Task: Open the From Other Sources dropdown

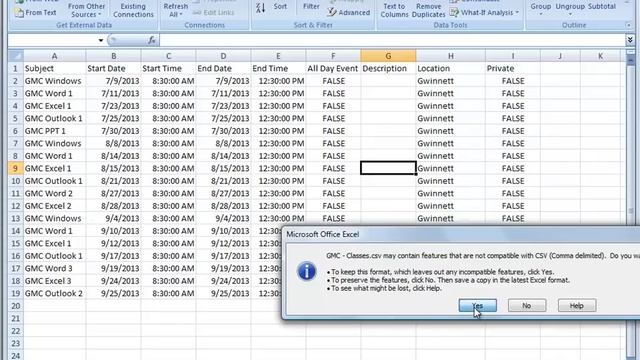Action: pyautogui.click(x=86, y=10)
